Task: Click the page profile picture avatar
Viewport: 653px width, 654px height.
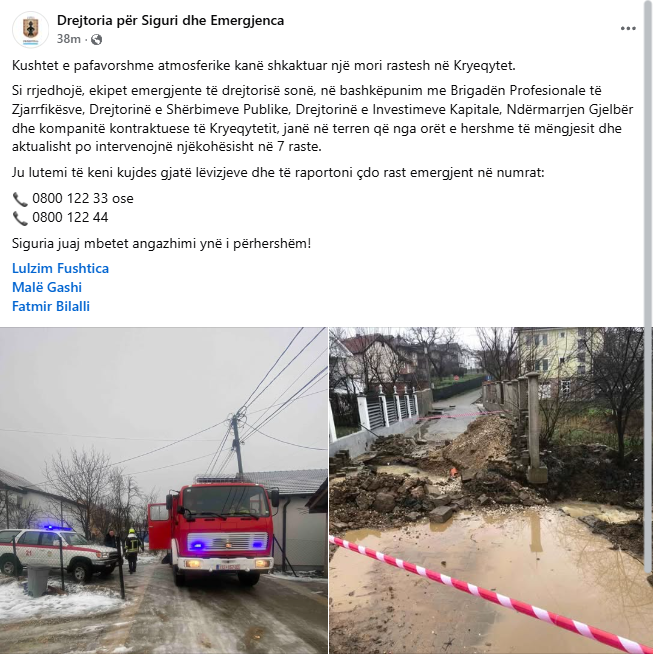Action: click(x=30, y=30)
